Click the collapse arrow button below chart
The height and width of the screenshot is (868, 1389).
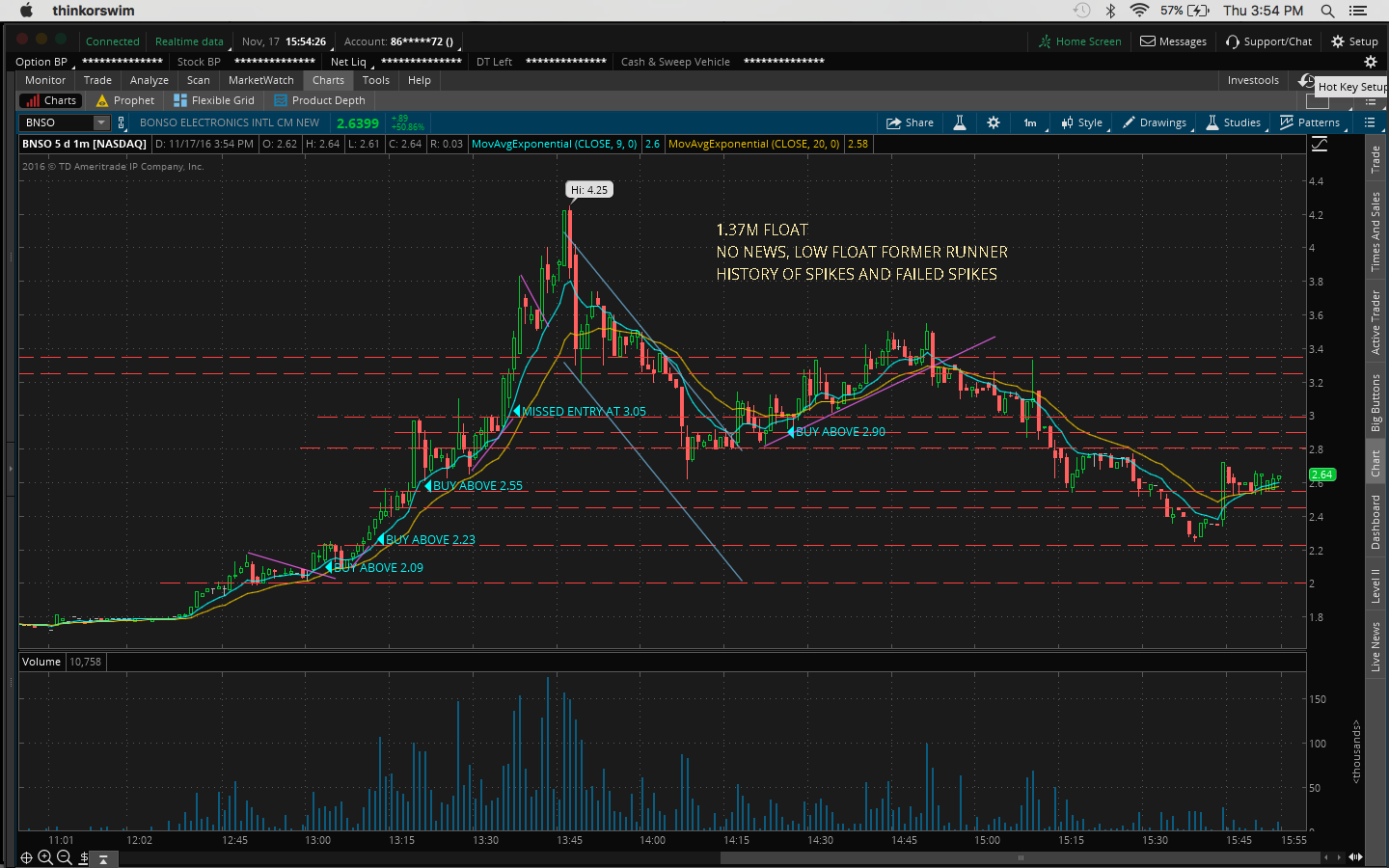click(104, 858)
